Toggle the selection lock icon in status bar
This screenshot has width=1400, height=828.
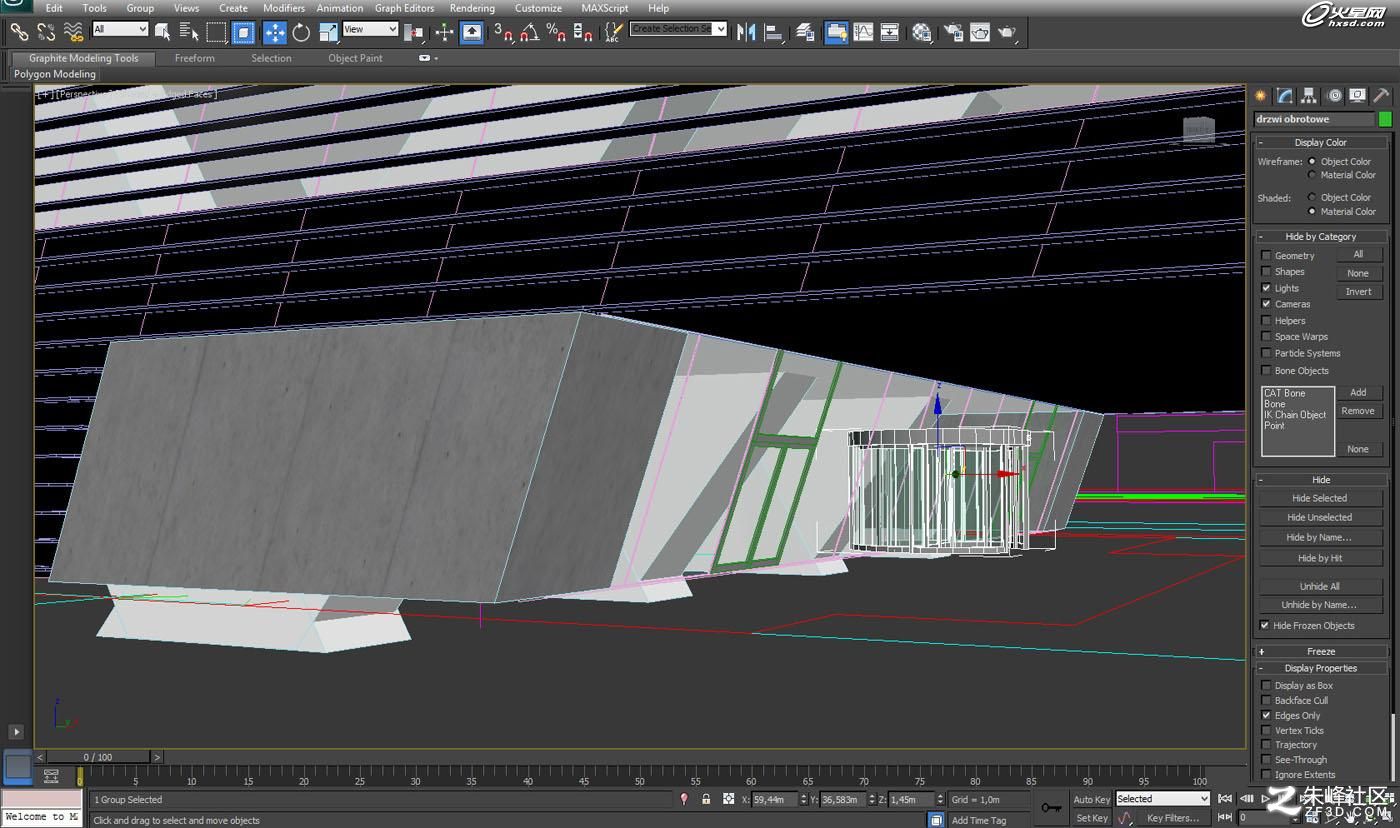(x=706, y=799)
